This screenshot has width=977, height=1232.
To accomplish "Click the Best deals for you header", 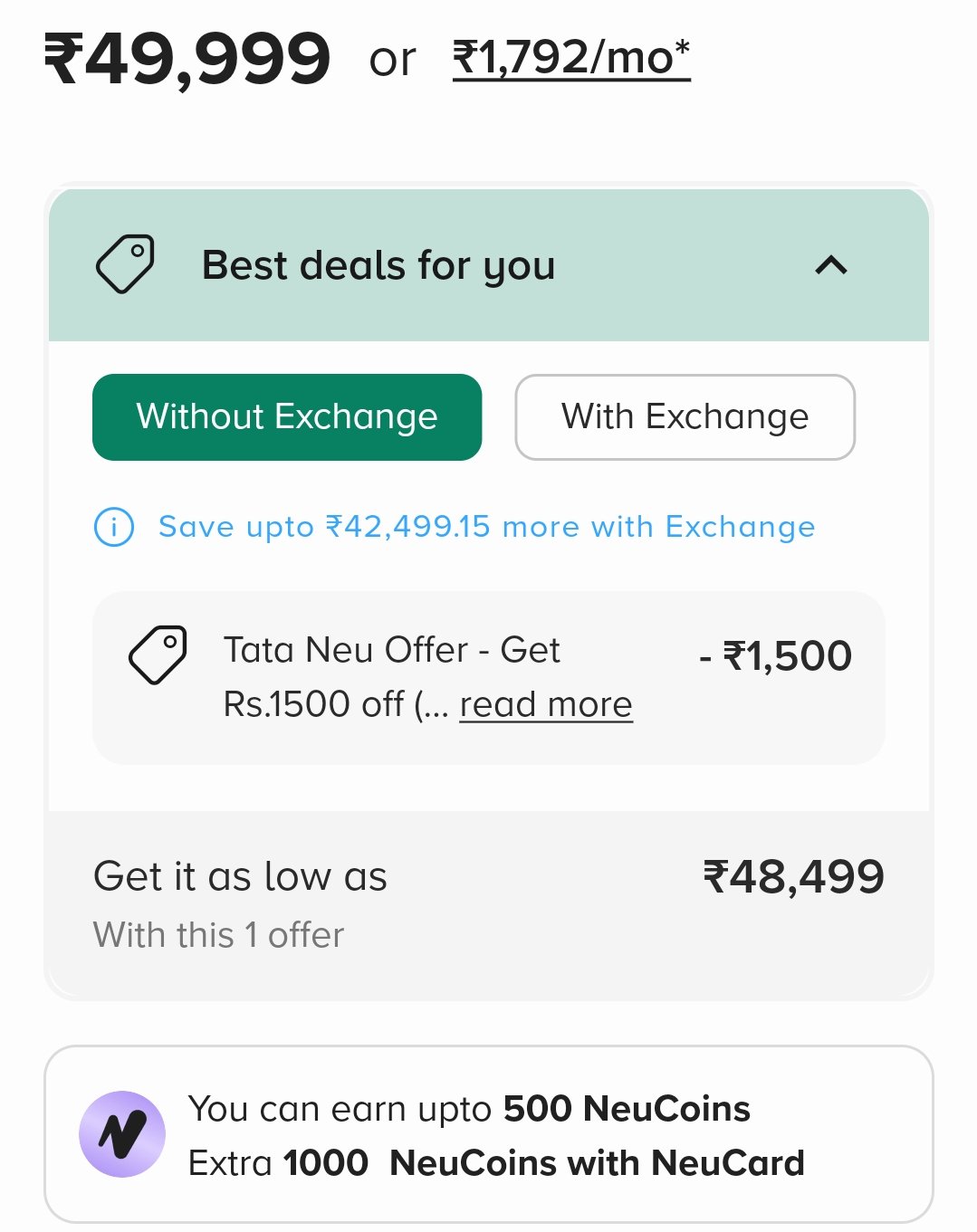I will [x=489, y=265].
